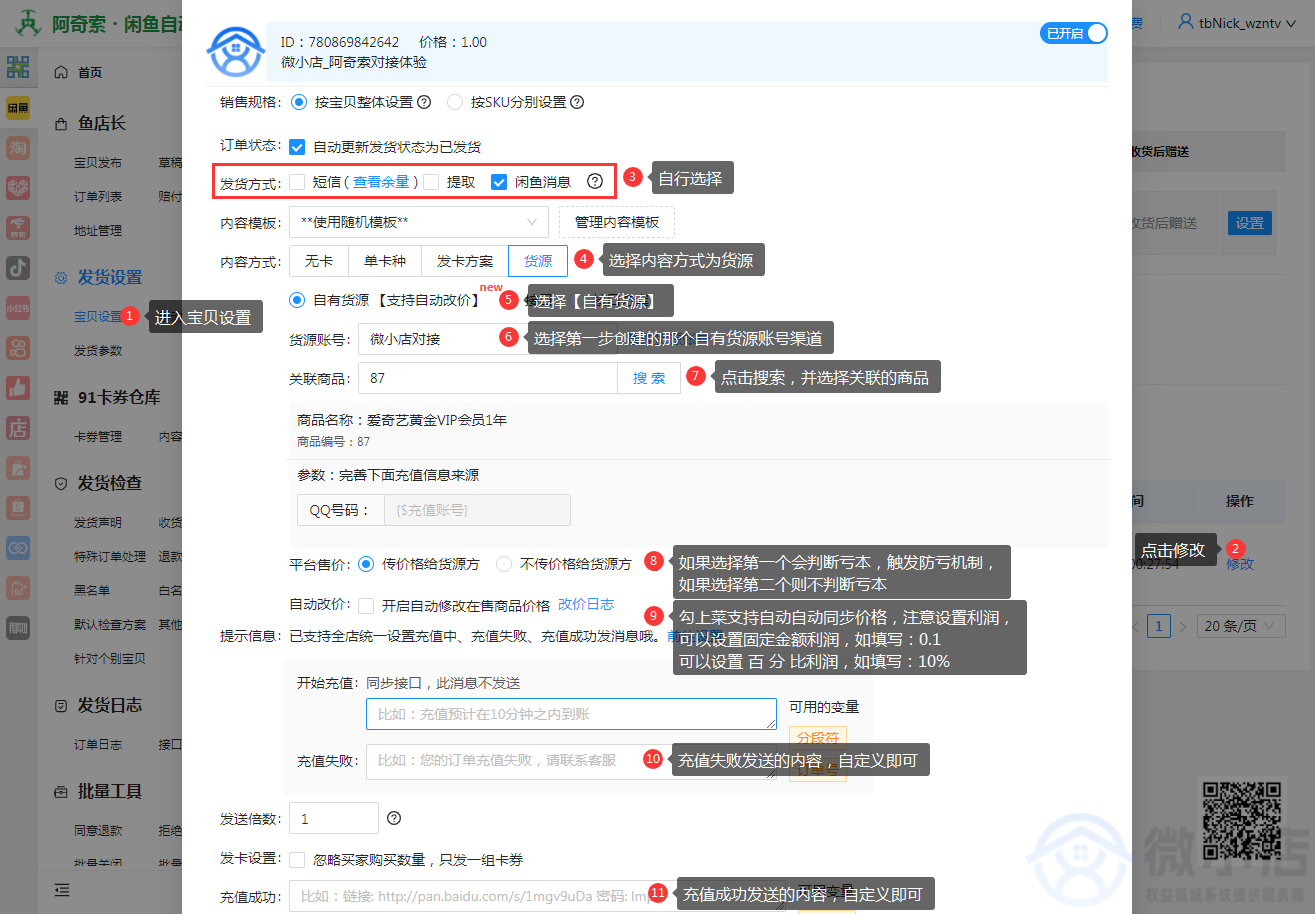Click the blue house product thumbnail
This screenshot has width=1315, height=914.
(236, 52)
